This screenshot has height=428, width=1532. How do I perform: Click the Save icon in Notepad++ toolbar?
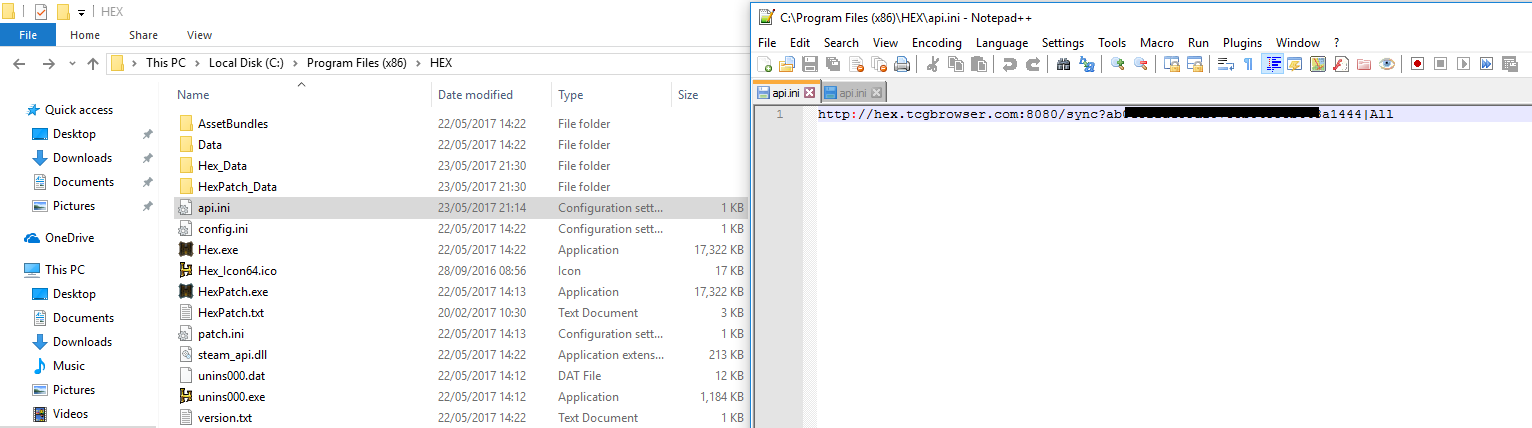(x=810, y=64)
